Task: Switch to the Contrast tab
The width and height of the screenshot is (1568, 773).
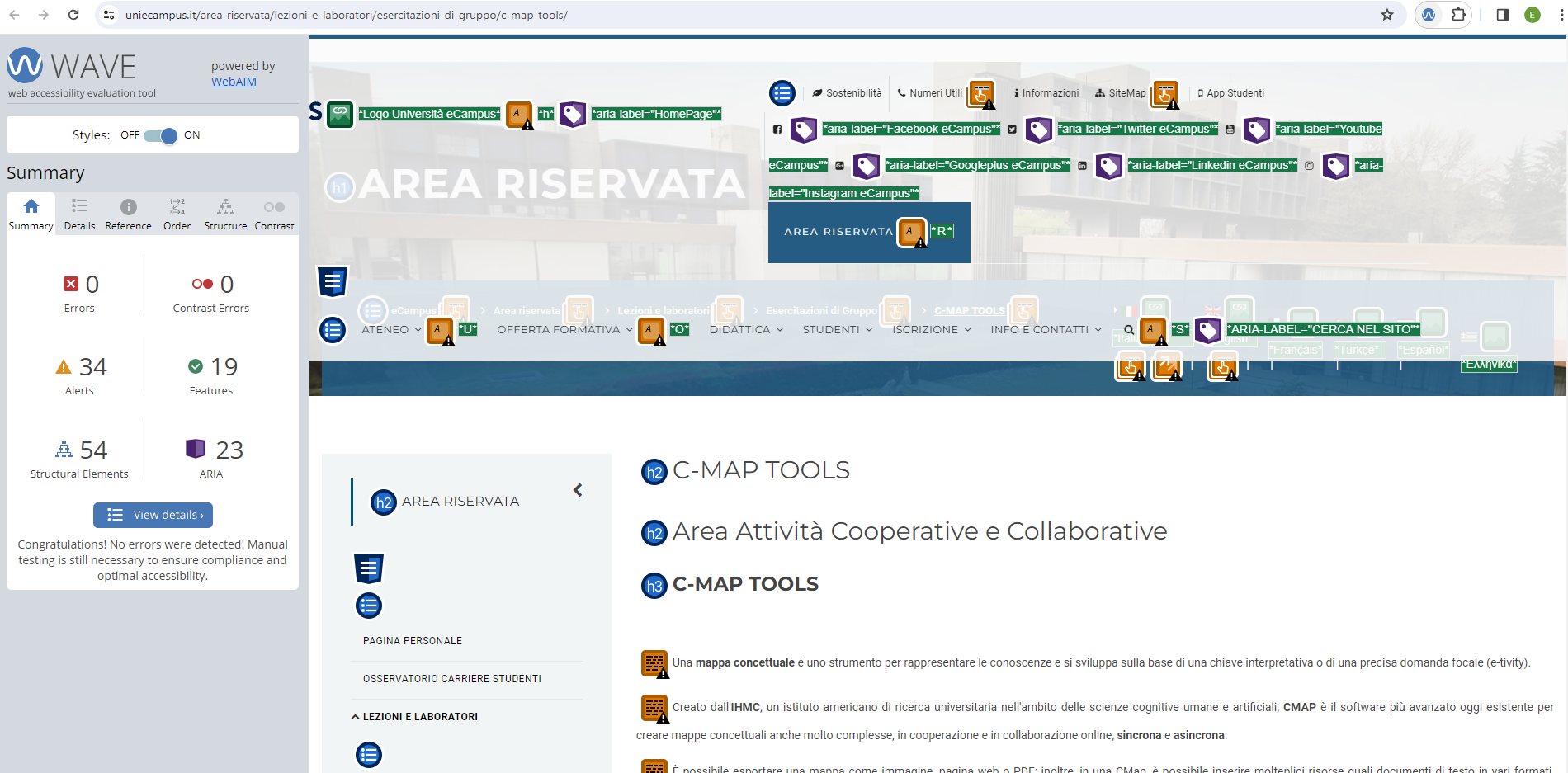Action: pyautogui.click(x=274, y=214)
